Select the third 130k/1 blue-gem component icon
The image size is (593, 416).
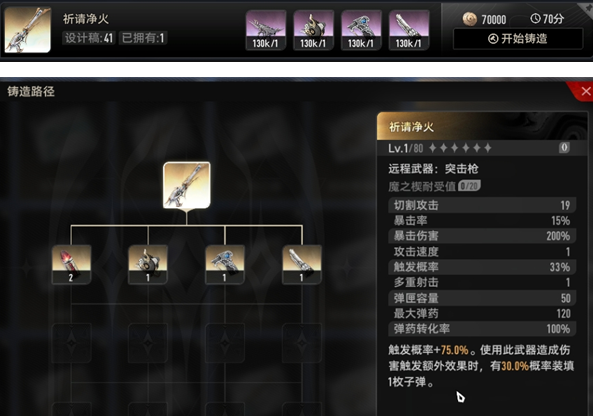coord(361,30)
